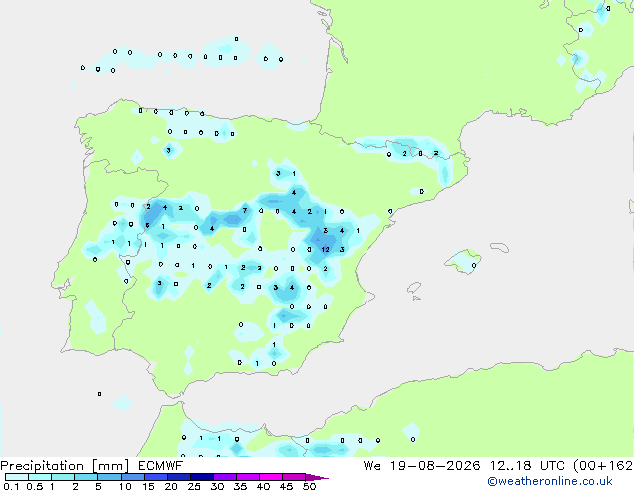
Task: Click the legend label '15'
Action: 148,486
